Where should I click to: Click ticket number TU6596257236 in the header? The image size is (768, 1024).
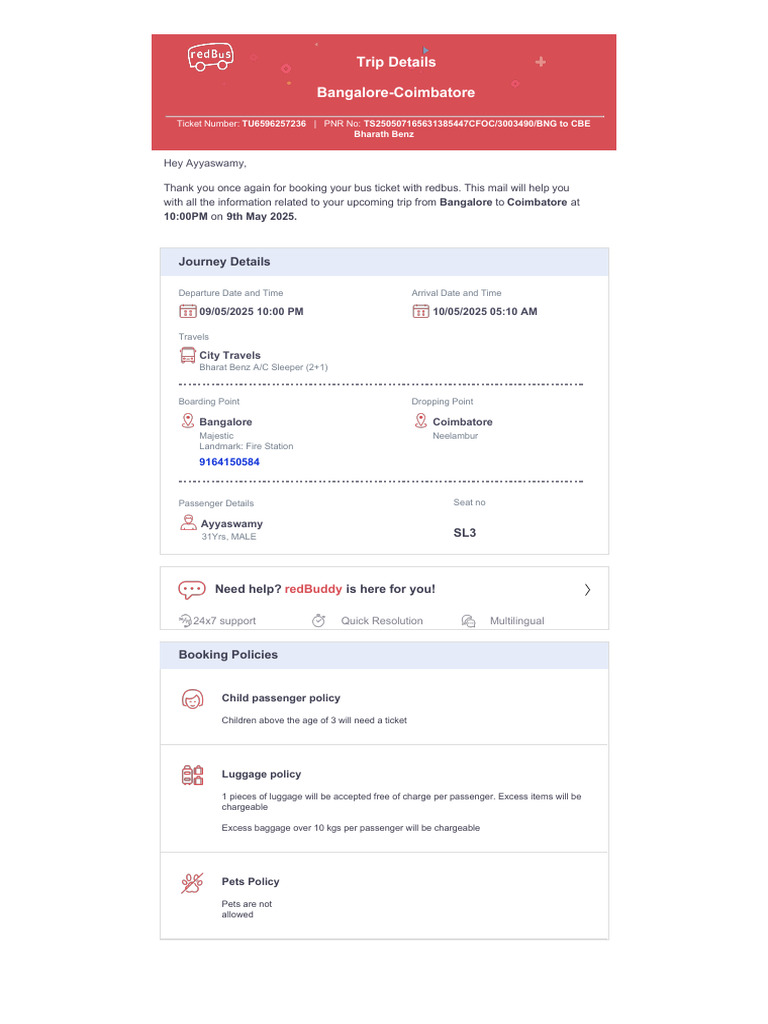point(273,123)
